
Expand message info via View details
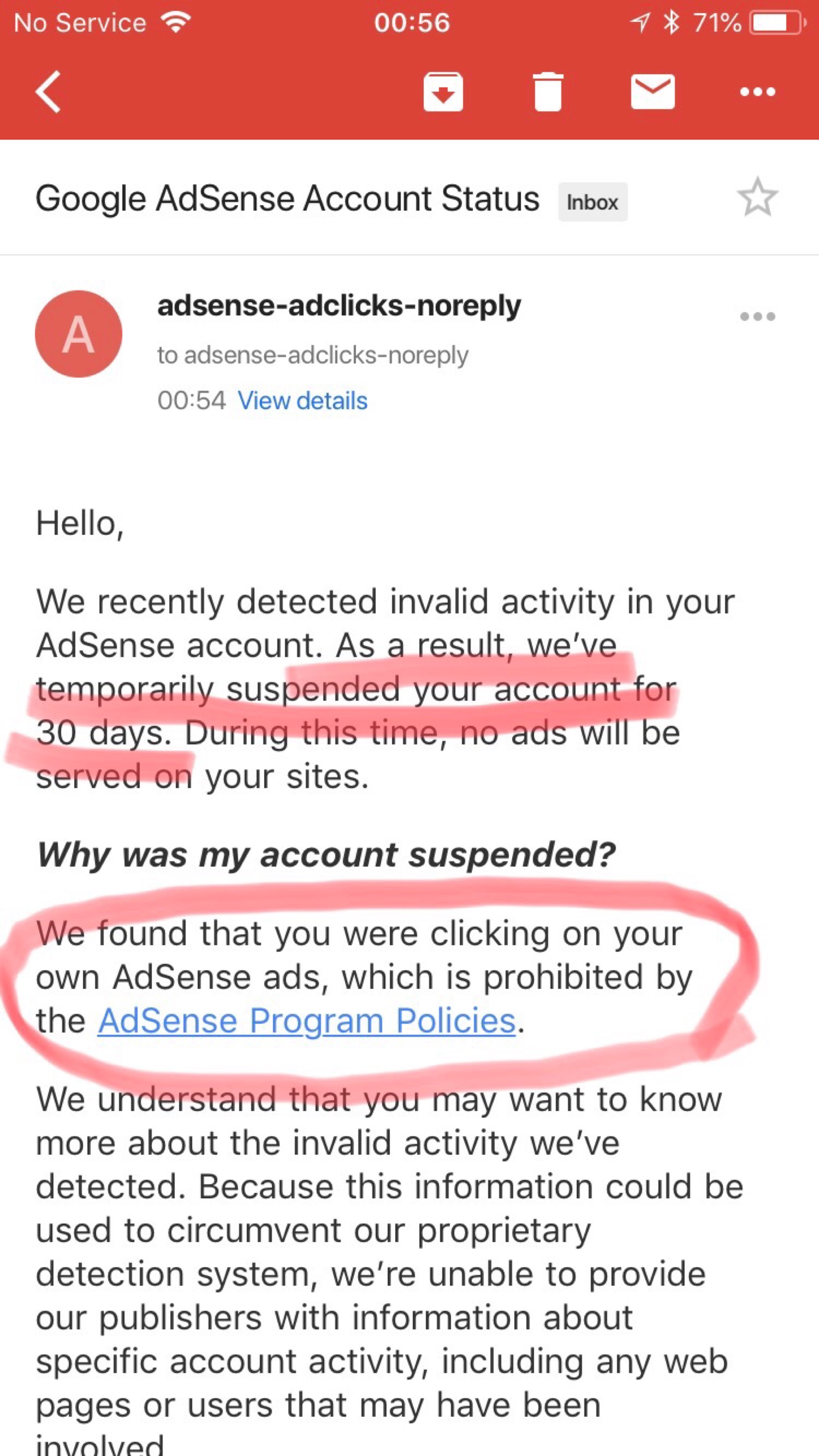coord(302,401)
